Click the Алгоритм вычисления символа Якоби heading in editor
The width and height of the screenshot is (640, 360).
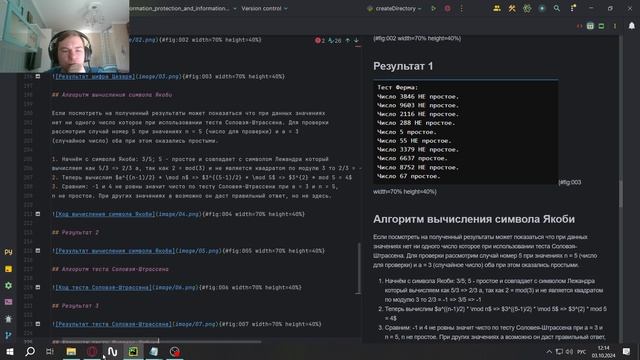(112, 95)
